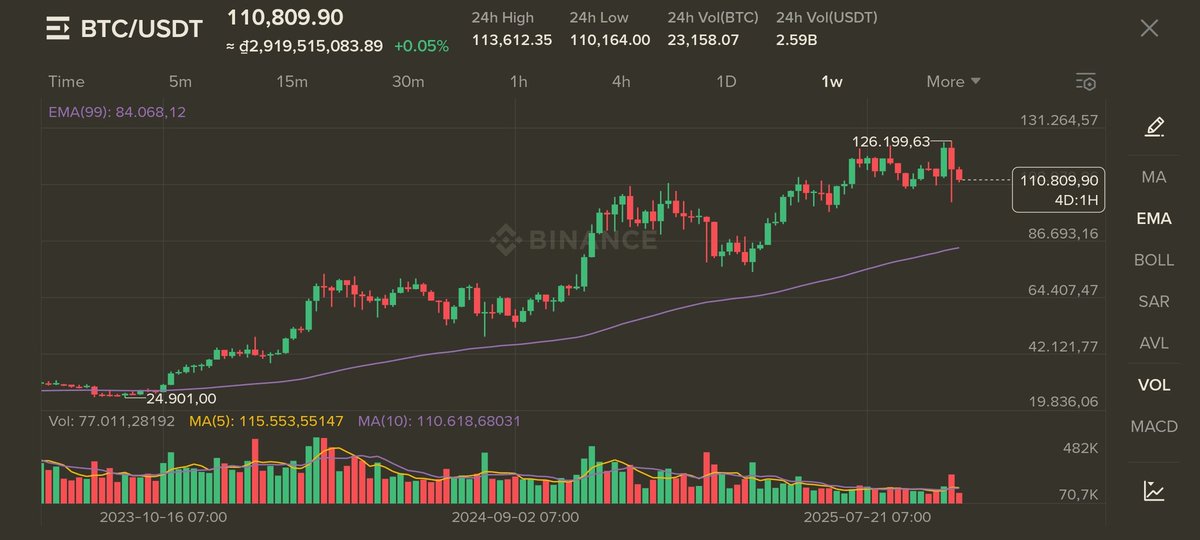Click the converted ₫2,919,515,083.89 price
Viewport: 1200px width, 540px height.
305,46
